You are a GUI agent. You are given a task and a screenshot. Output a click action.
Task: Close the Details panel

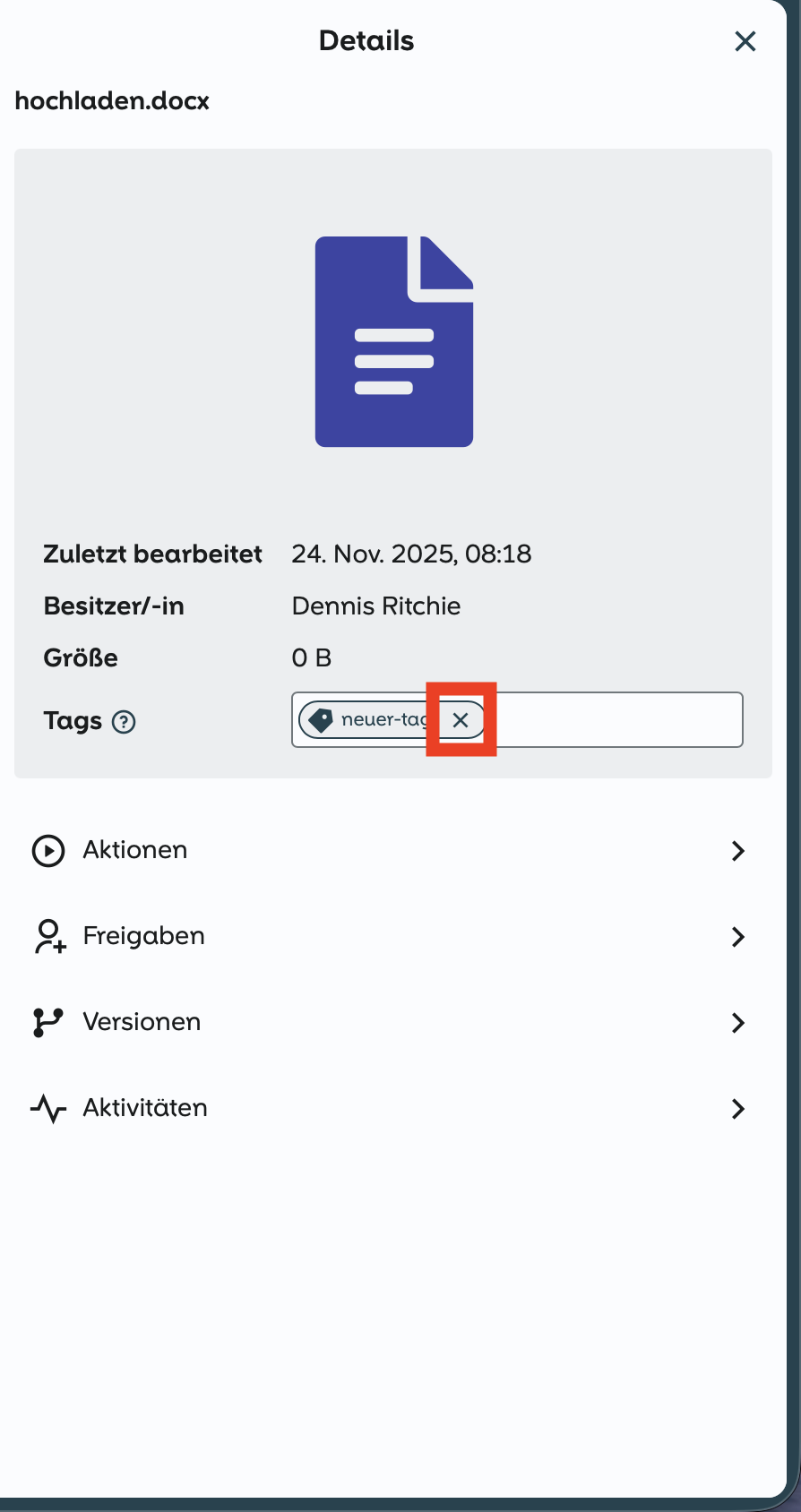(745, 41)
